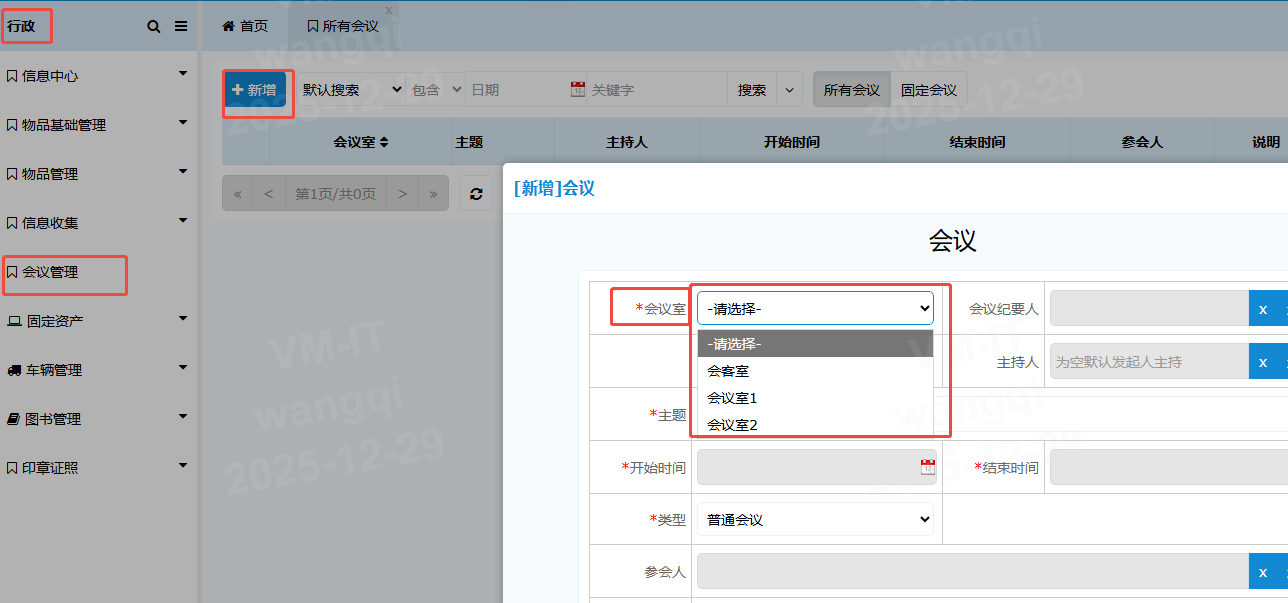The height and width of the screenshot is (603, 1288).
Task: Switch to the 首页 tab
Action: [245, 26]
